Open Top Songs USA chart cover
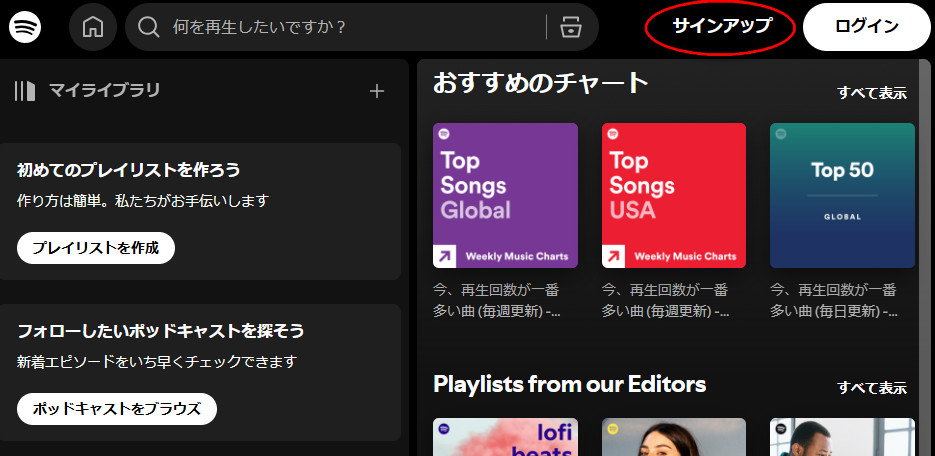The width and height of the screenshot is (935, 456). coord(674,196)
